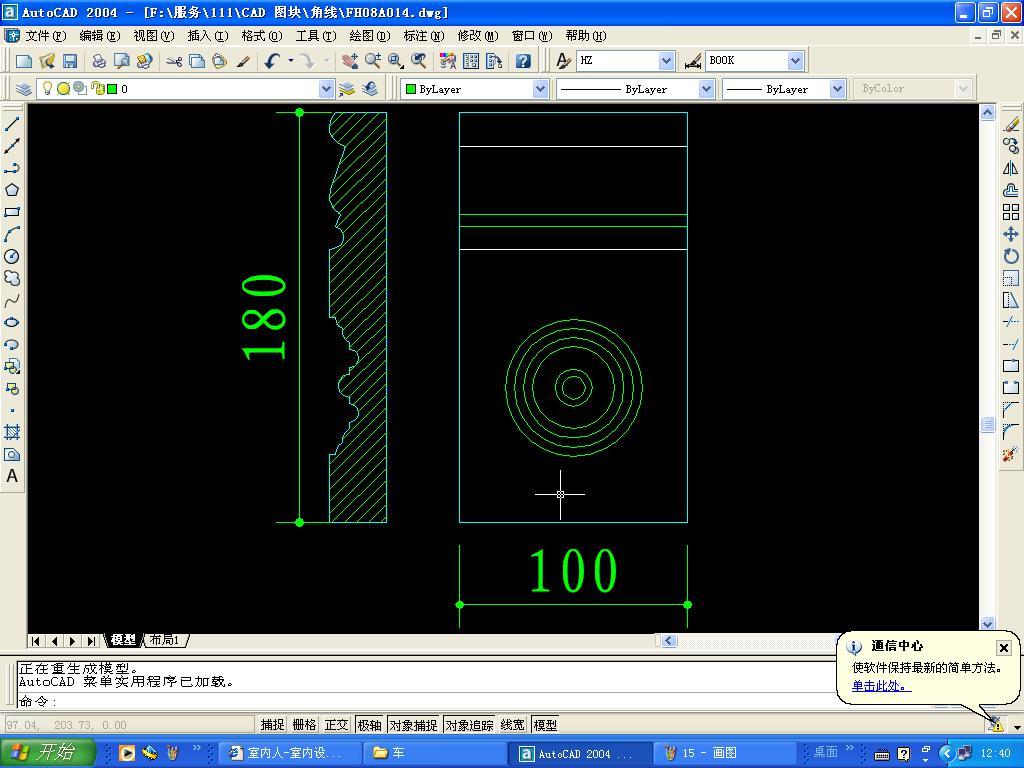This screenshot has width=1024, height=768.
Task: Select the Erase tool in Modify toolbar
Action: click(x=1011, y=125)
